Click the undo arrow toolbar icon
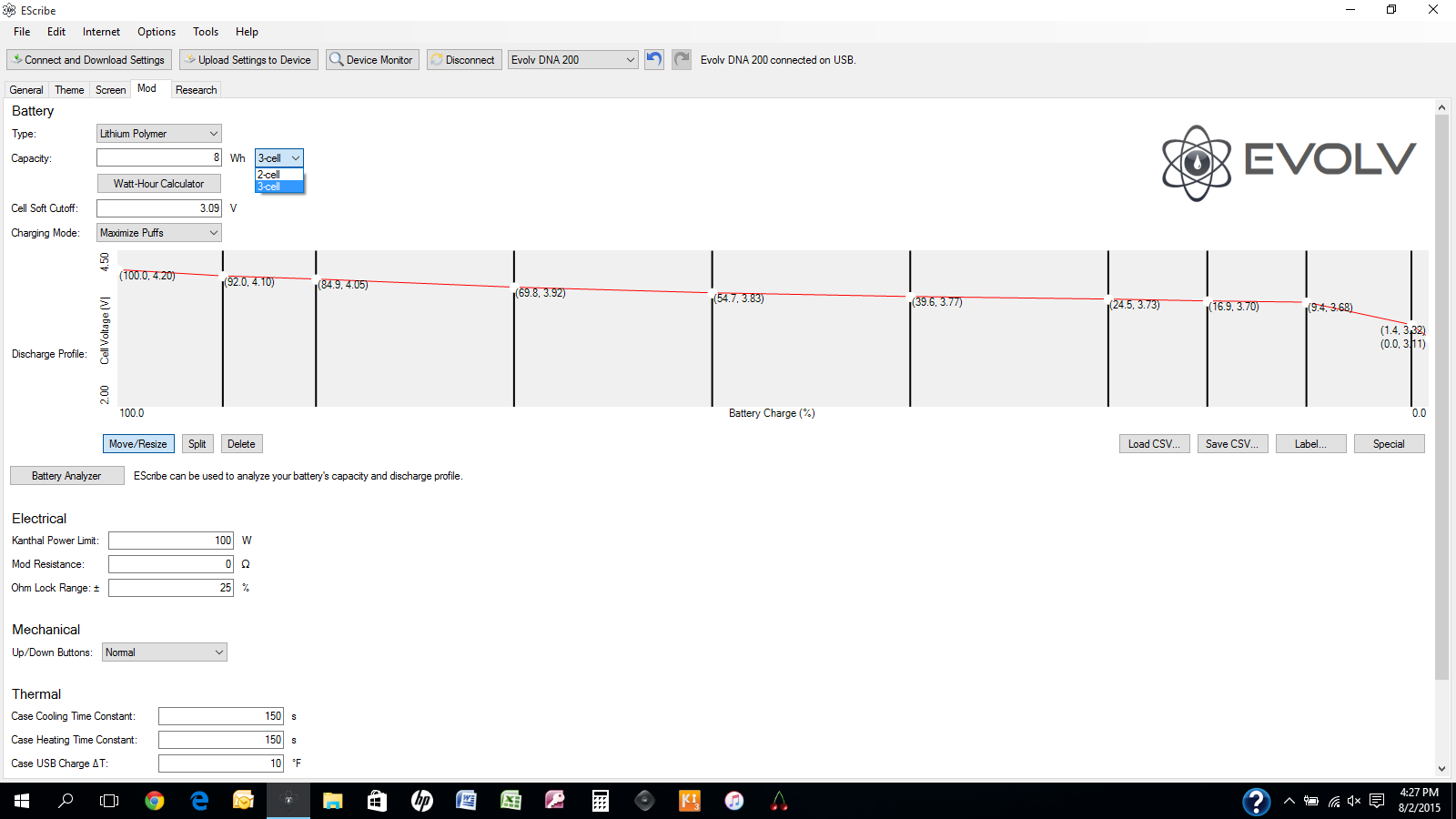 [x=654, y=59]
